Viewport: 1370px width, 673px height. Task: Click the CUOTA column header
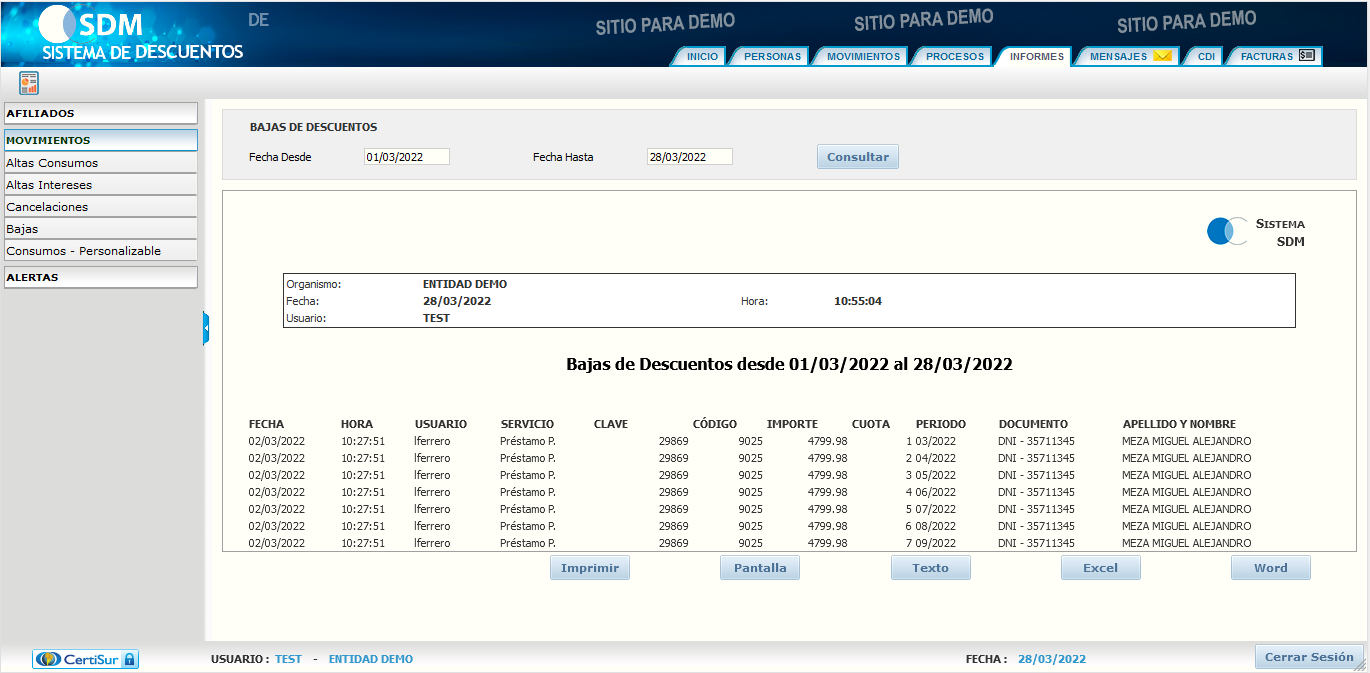pyautogui.click(x=871, y=424)
